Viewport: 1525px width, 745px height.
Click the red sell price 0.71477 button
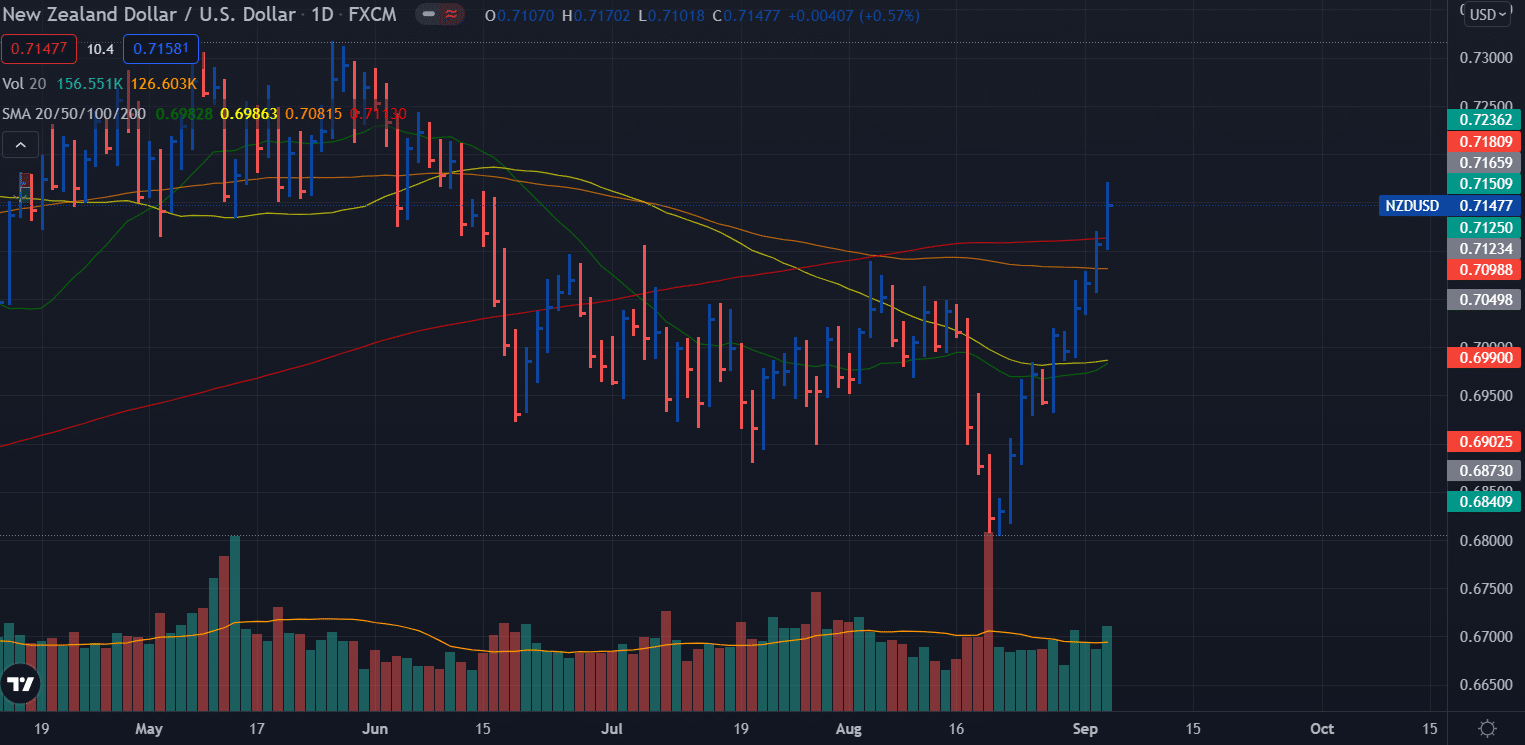point(39,48)
